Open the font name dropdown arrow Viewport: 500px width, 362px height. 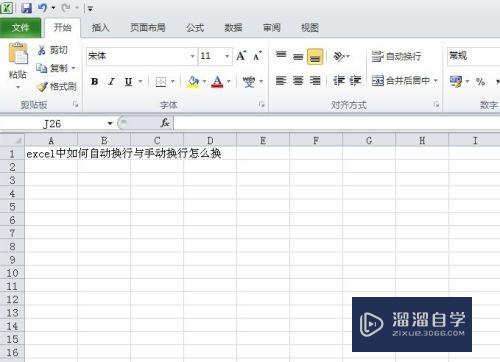[192, 56]
